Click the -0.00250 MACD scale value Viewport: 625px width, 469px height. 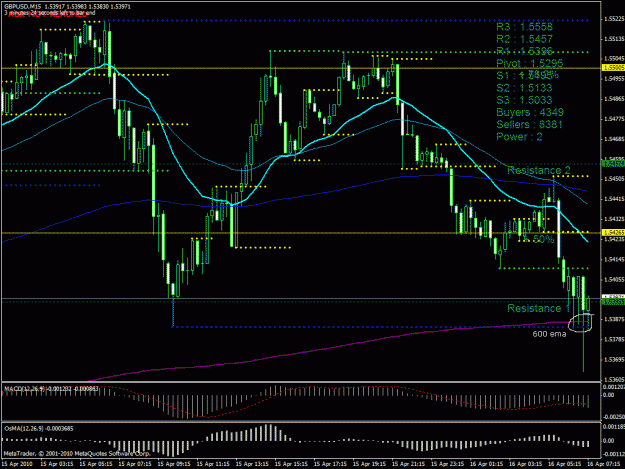(614, 417)
